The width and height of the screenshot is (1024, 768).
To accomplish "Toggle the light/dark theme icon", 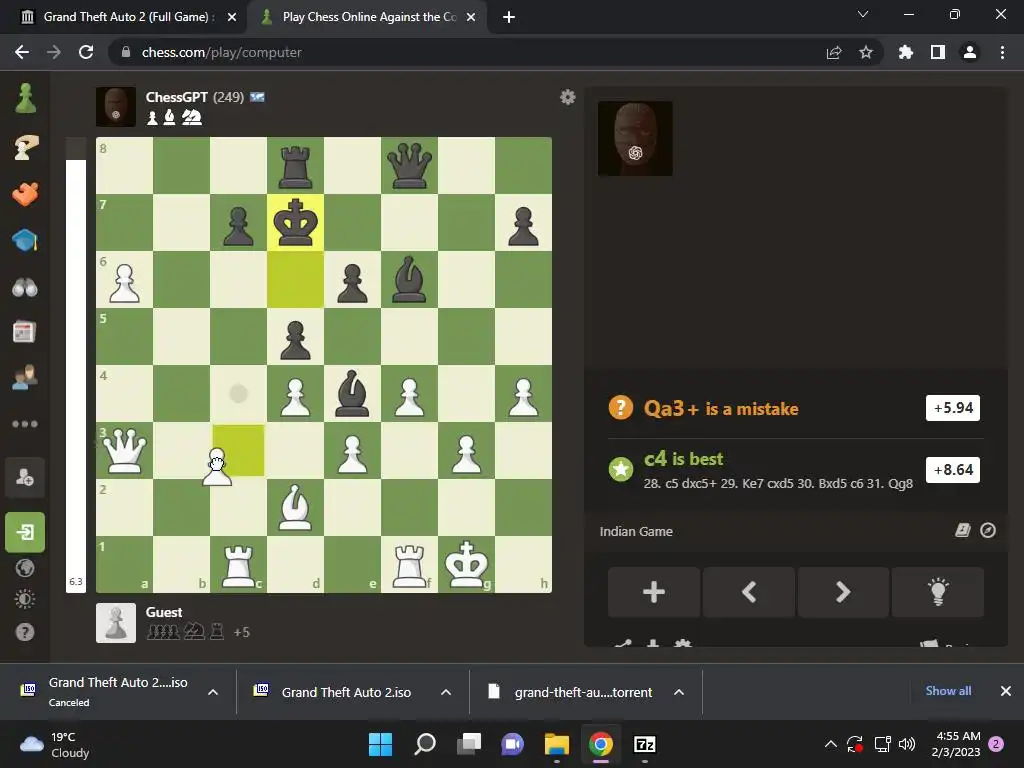I will pos(25,600).
